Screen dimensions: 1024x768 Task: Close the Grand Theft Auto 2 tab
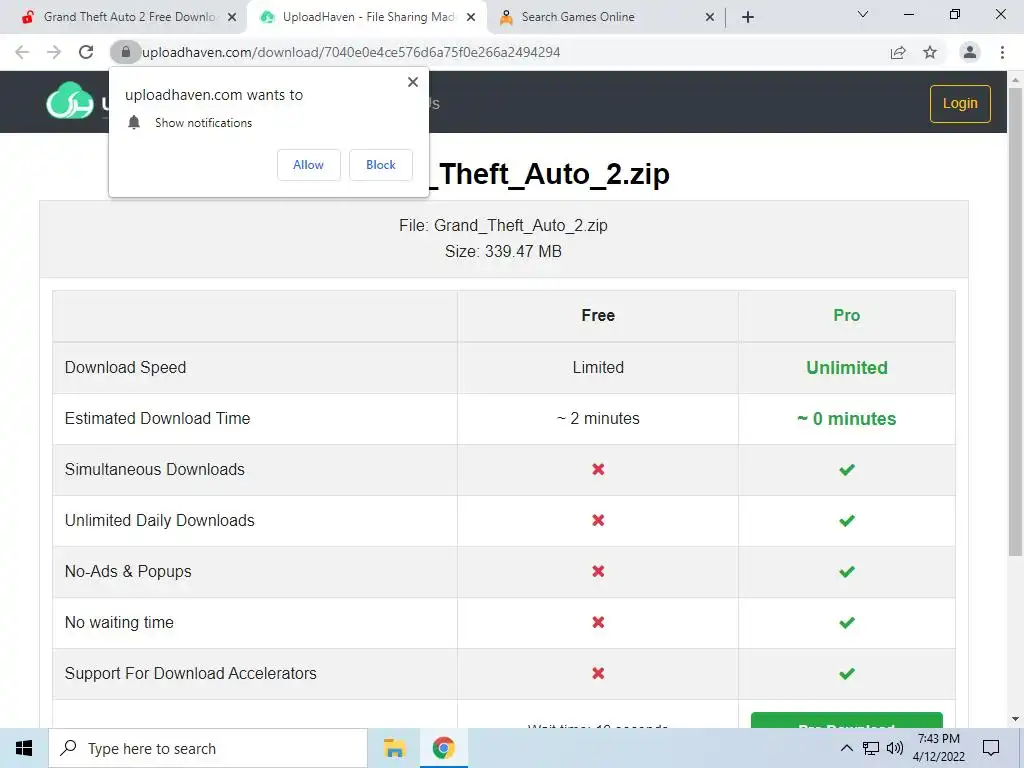[232, 17]
